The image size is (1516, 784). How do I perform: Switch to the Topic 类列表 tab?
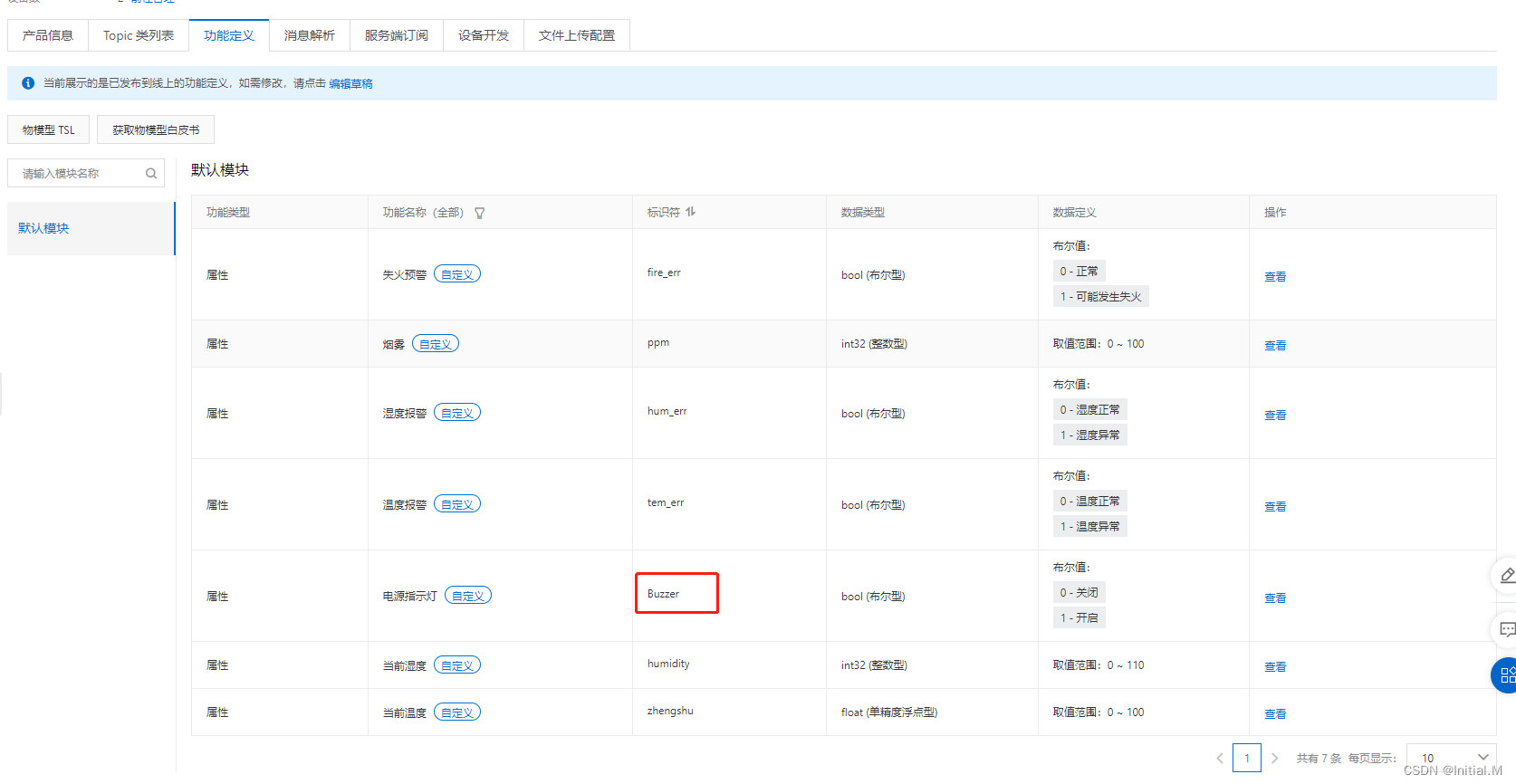(x=139, y=35)
